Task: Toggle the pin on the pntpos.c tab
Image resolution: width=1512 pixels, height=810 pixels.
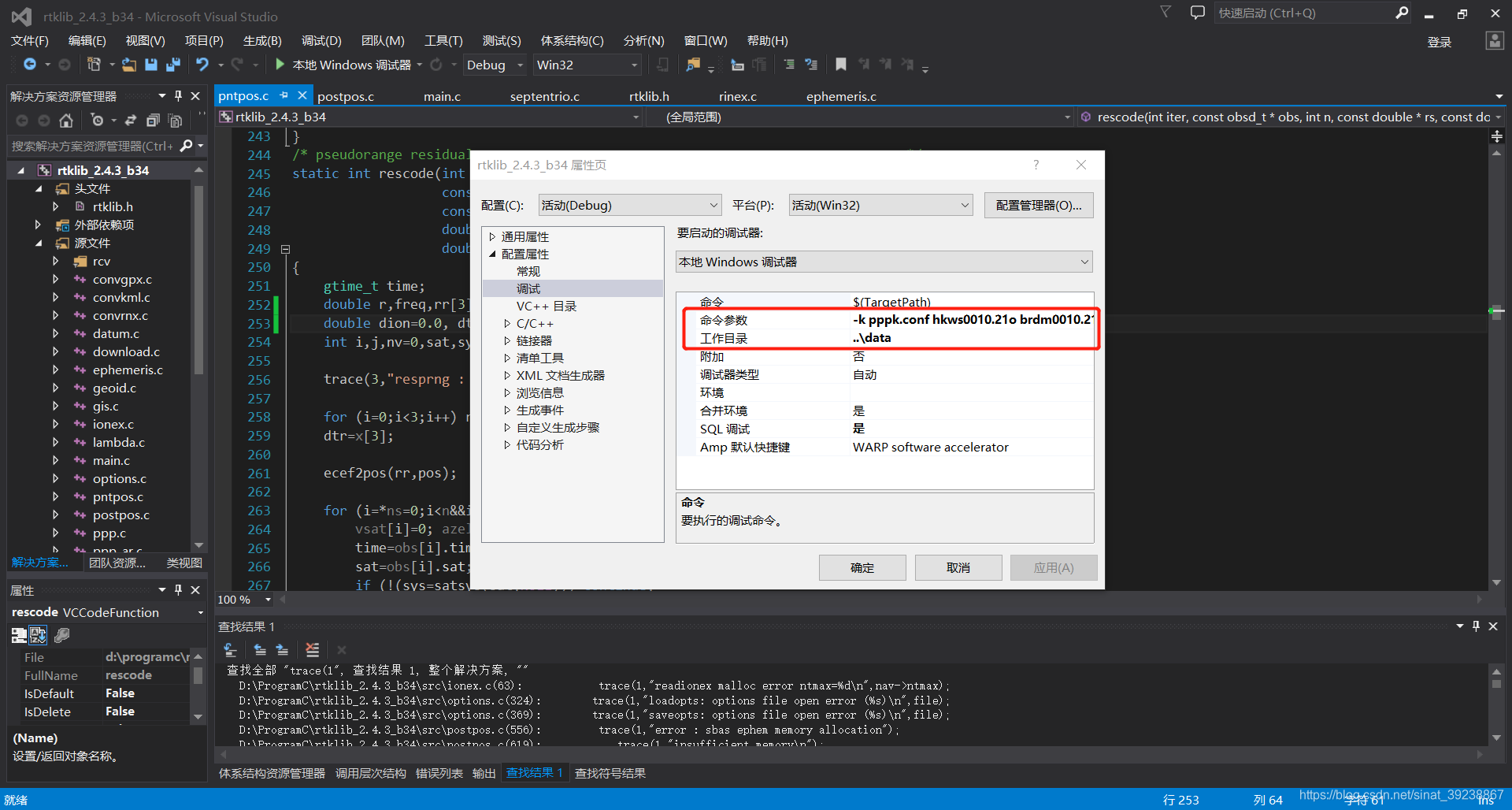Action: coord(284,95)
